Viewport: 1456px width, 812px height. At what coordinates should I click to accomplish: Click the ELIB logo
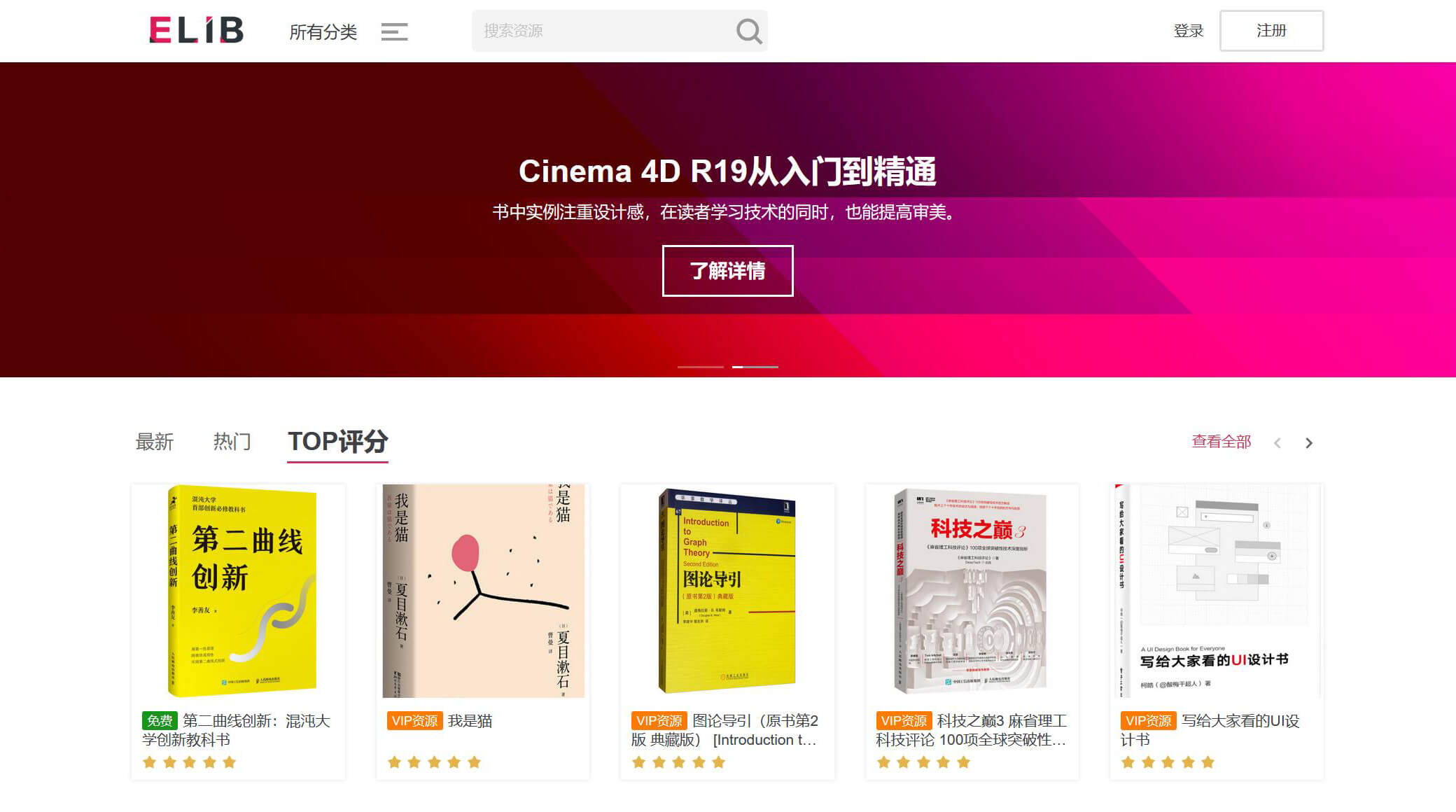pos(196,30)
